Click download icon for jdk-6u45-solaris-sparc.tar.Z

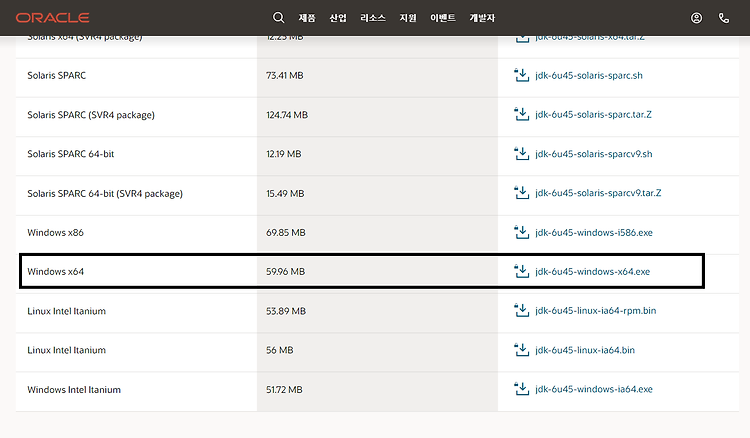pos(521,114)
